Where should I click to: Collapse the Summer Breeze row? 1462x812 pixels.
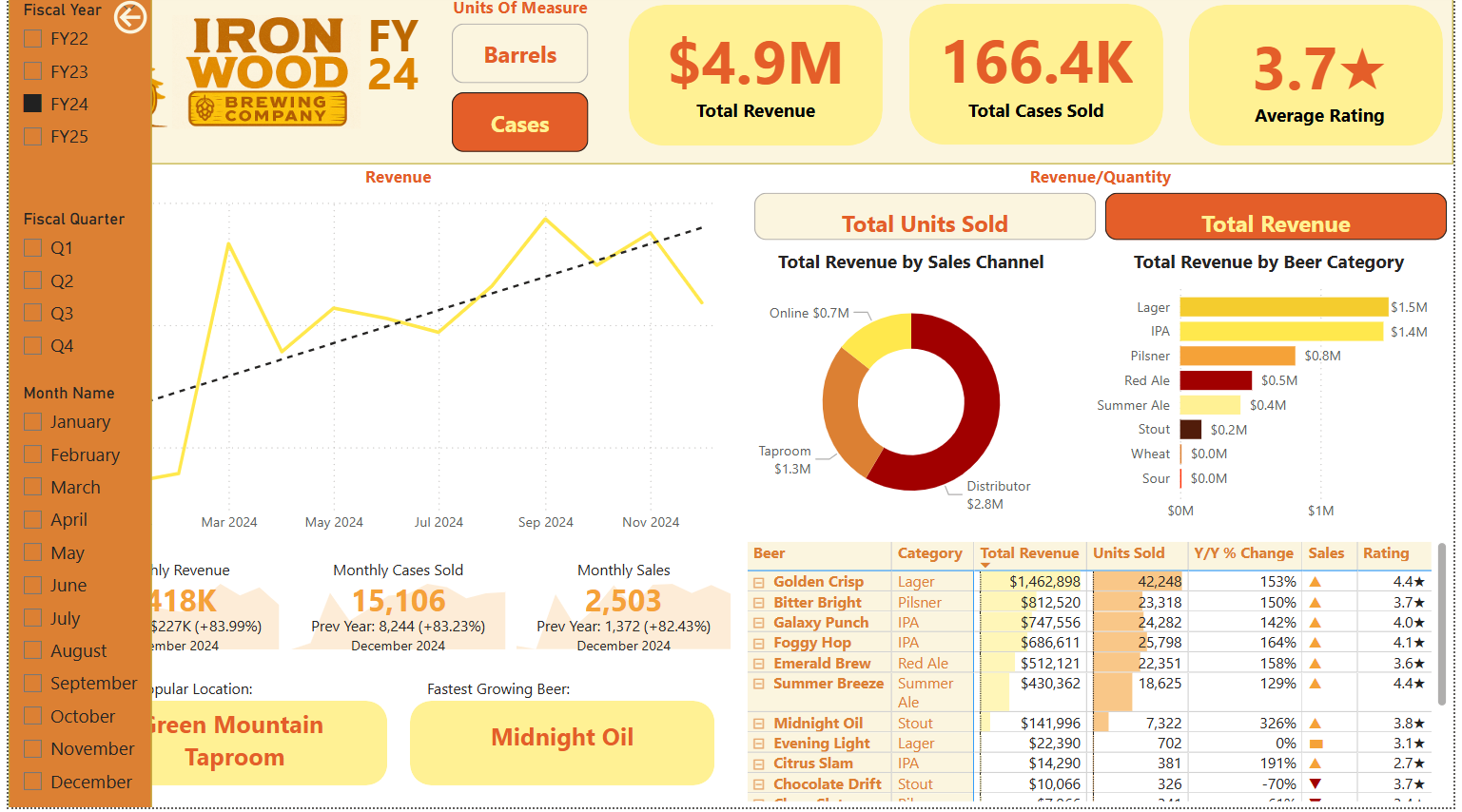(x=757, y=684)
